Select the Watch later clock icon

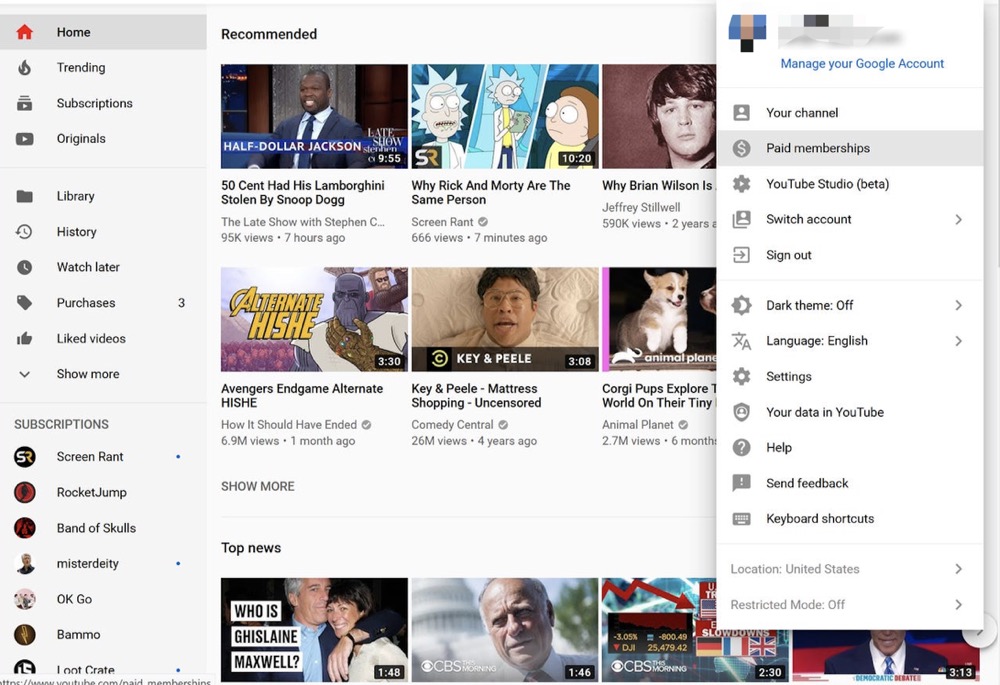25,267
